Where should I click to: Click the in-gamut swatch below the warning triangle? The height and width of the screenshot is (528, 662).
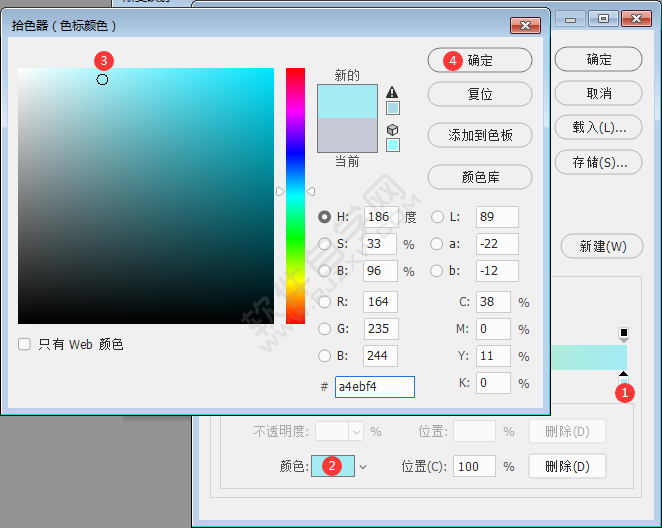(393, 108)
